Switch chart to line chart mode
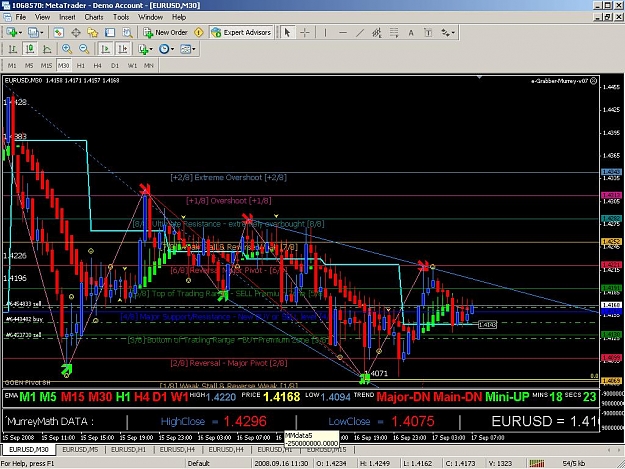The height and width of the screenshot is (469, 625). coord(47,49)
